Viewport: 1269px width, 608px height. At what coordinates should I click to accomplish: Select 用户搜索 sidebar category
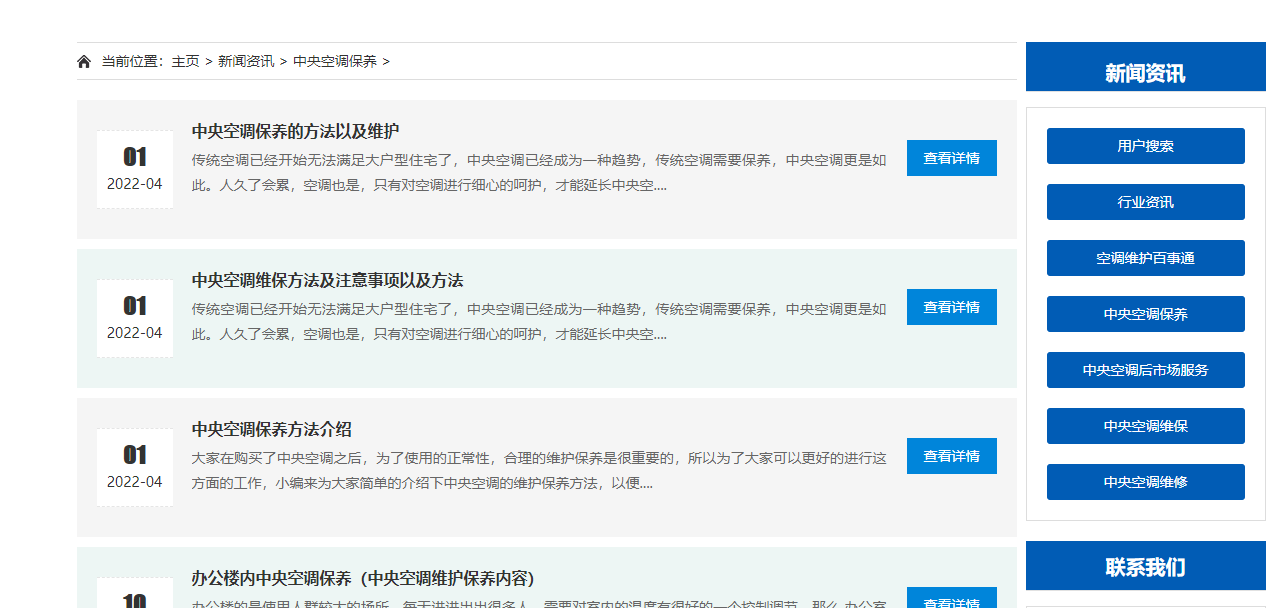point(1145,146)
